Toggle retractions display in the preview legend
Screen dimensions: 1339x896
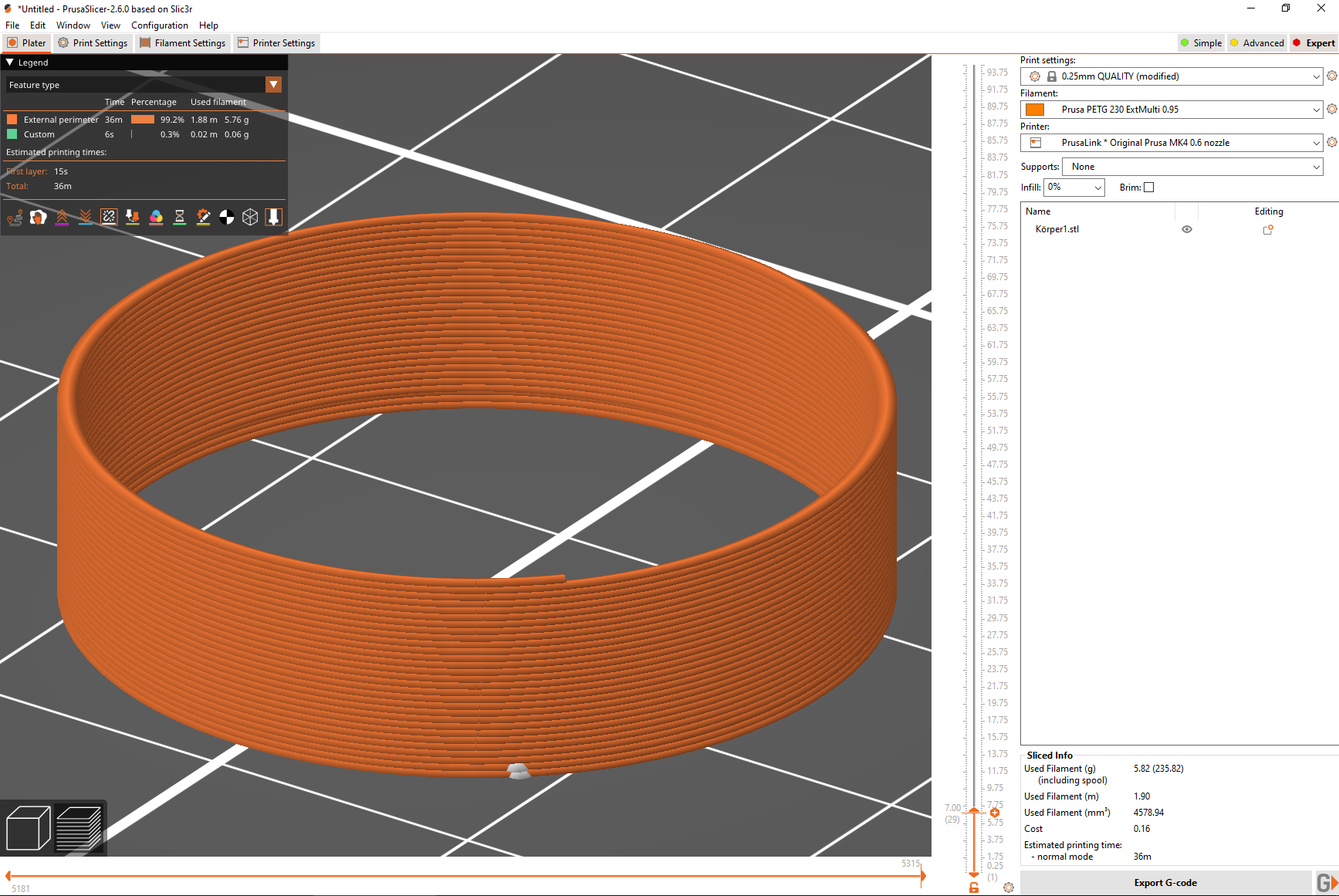pos(62,217)
